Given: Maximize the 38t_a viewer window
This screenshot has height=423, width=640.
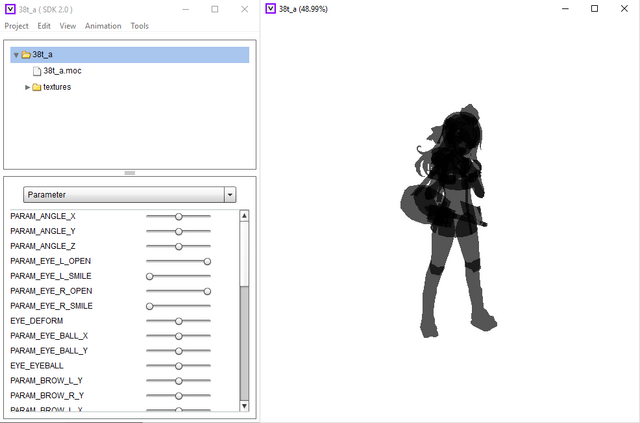Looking at the screenshot, I should pos(595,9).
